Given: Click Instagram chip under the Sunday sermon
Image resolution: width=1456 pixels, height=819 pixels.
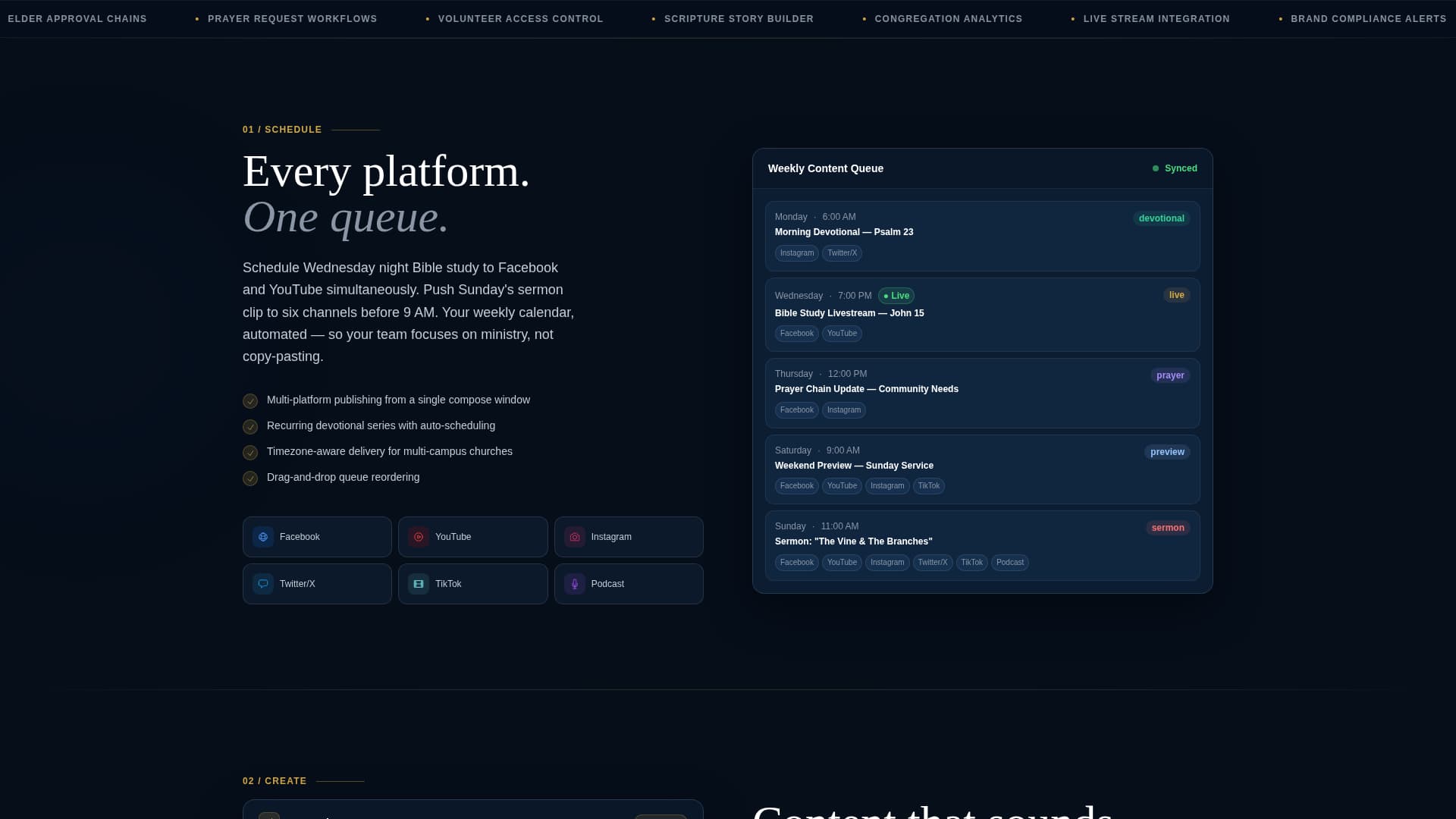Looking at the screenshot, I should click(x=887, y=563).
